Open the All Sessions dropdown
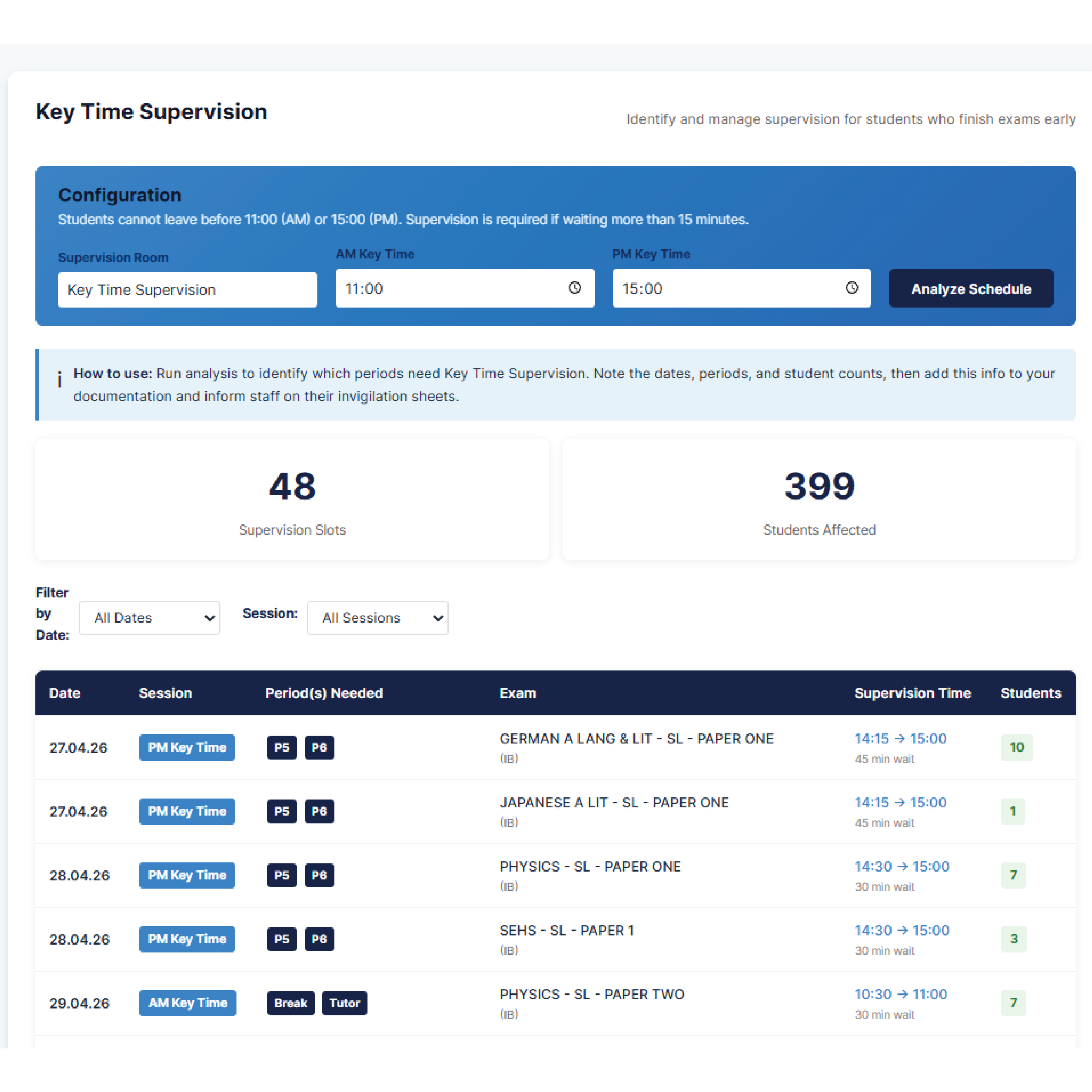 pos(378,618)
